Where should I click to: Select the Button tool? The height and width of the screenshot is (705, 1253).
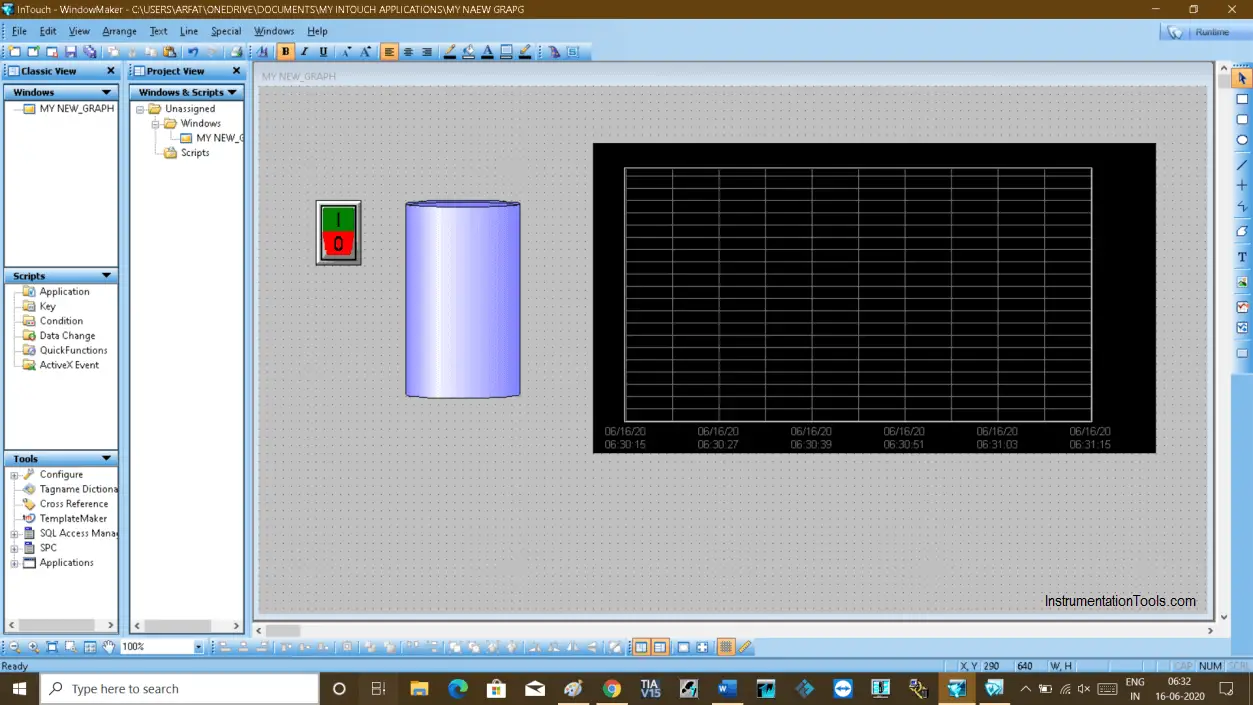tap(1242, 353)
